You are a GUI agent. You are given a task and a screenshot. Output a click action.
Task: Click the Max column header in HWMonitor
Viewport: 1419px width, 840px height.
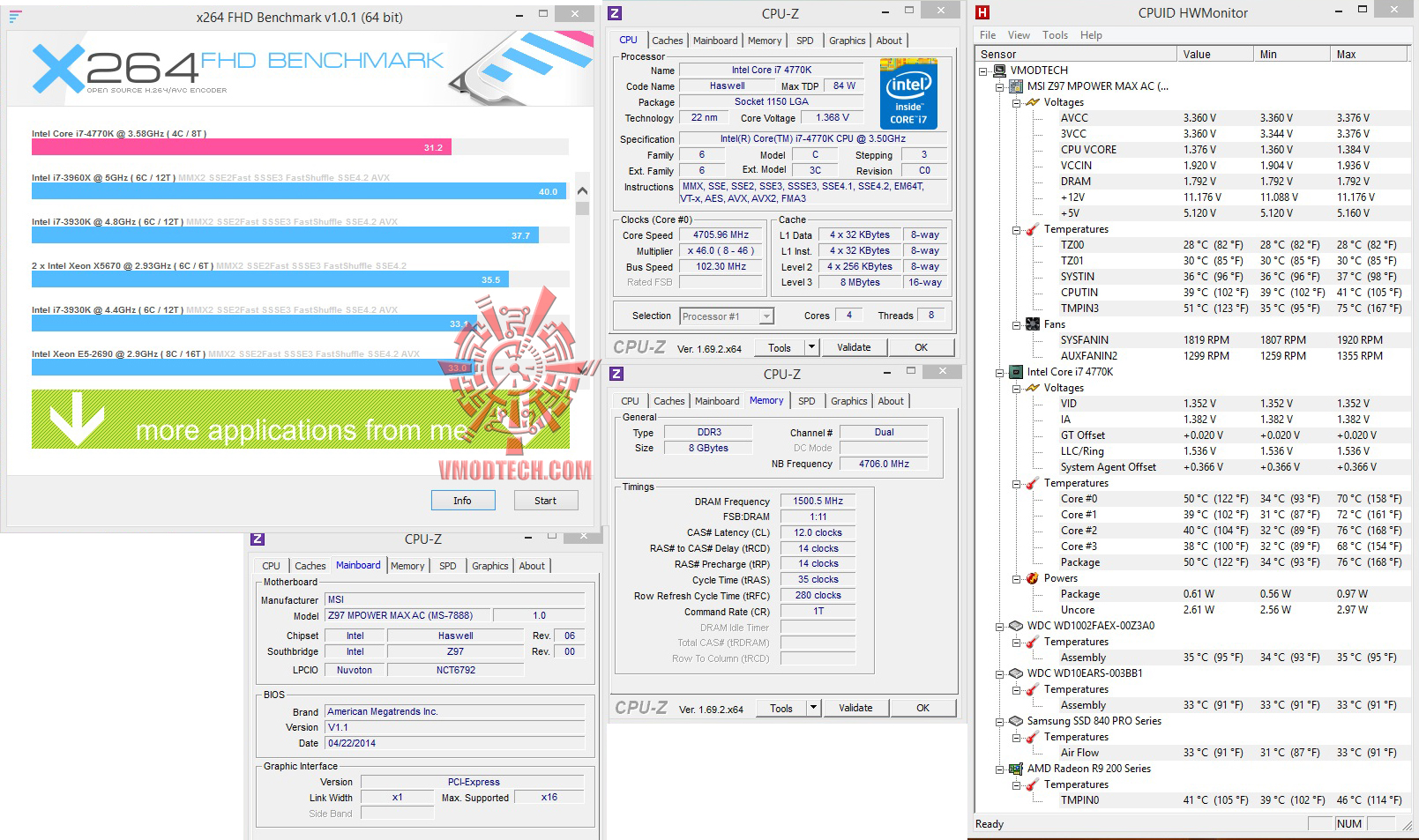tap(1370, 55)
